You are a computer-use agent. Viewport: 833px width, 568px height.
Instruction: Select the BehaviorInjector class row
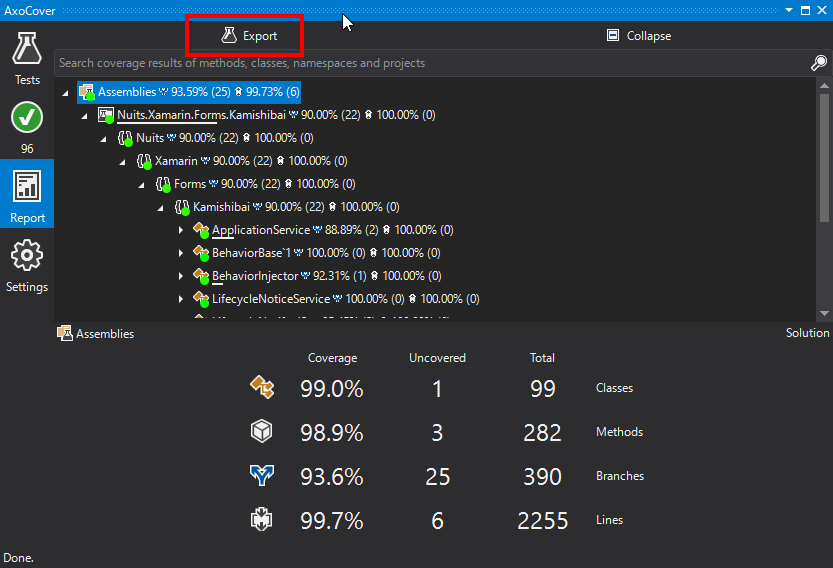coord(317,275)
